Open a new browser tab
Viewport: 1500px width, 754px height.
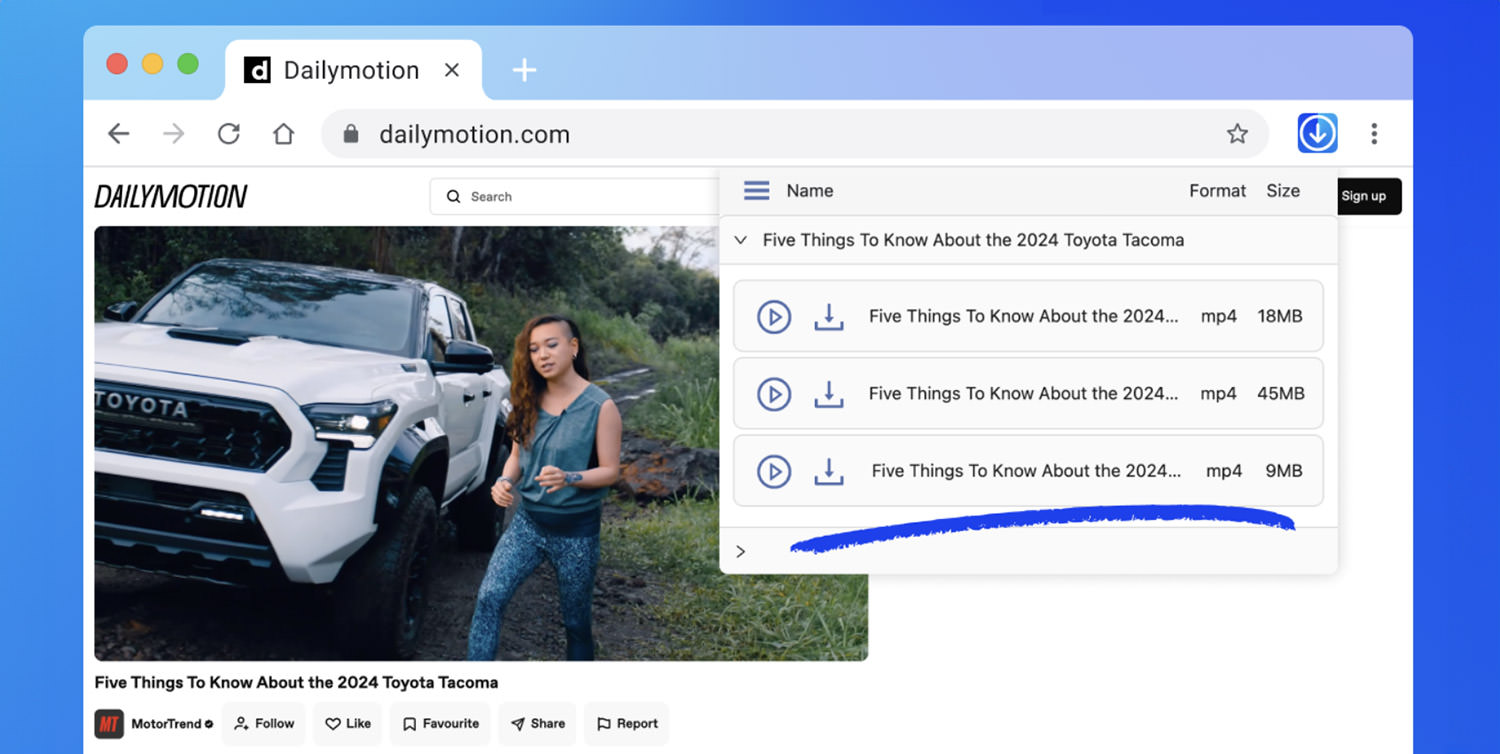[x=524, y=70]
